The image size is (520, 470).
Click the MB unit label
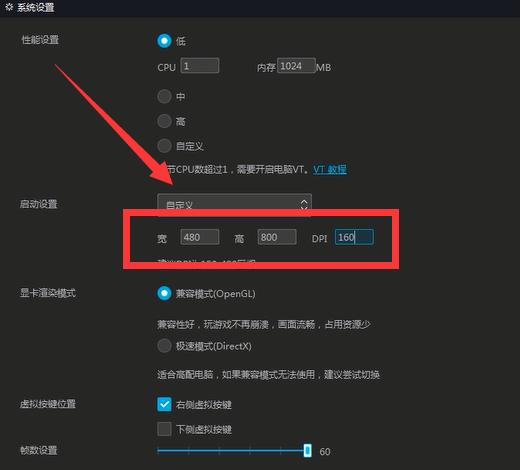point(323,68)
